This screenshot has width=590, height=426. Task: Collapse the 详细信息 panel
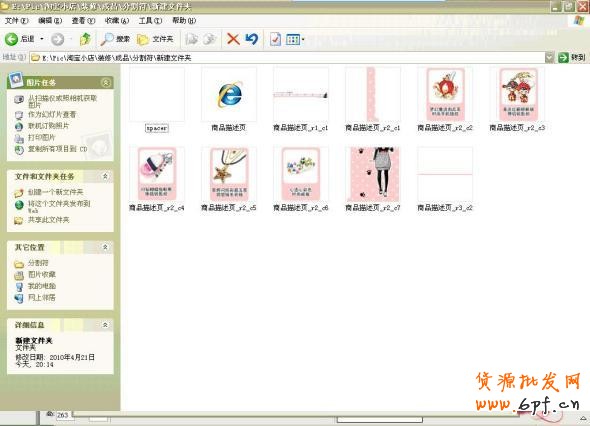coord(105,324)
